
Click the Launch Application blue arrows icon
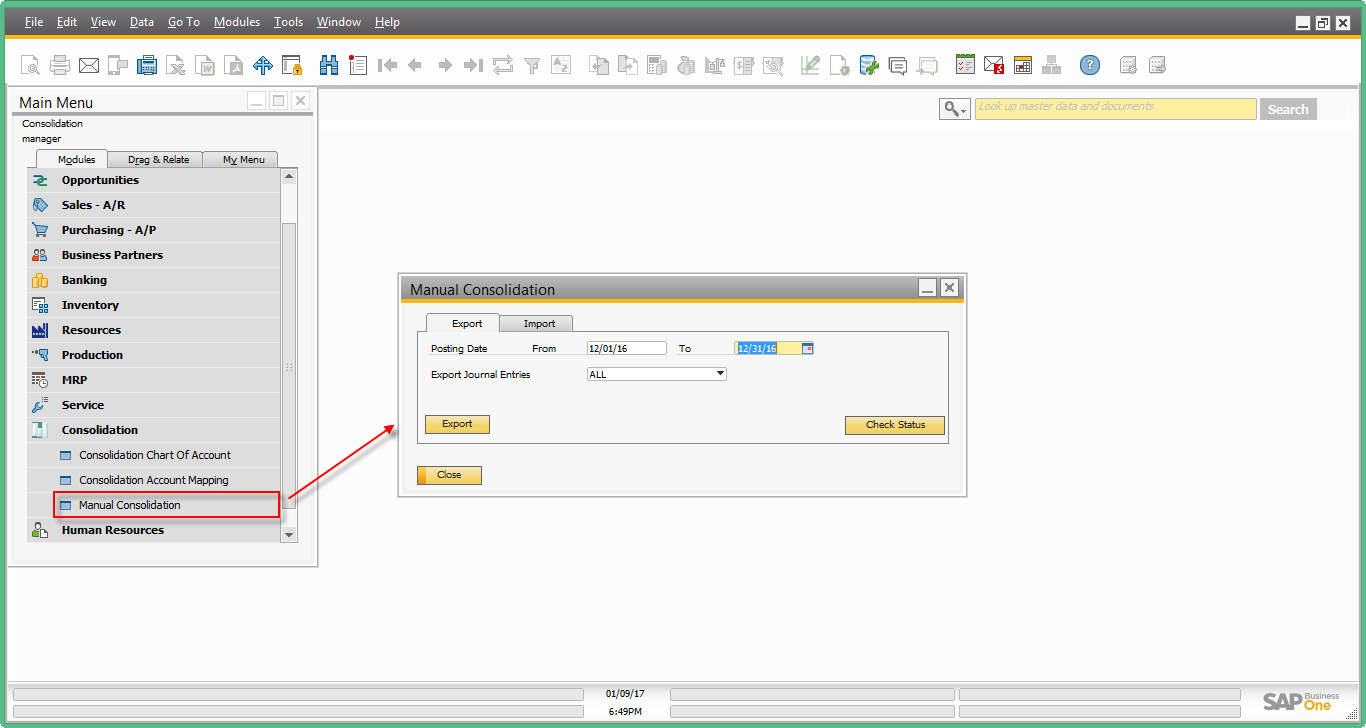click(x=263, y=66)
